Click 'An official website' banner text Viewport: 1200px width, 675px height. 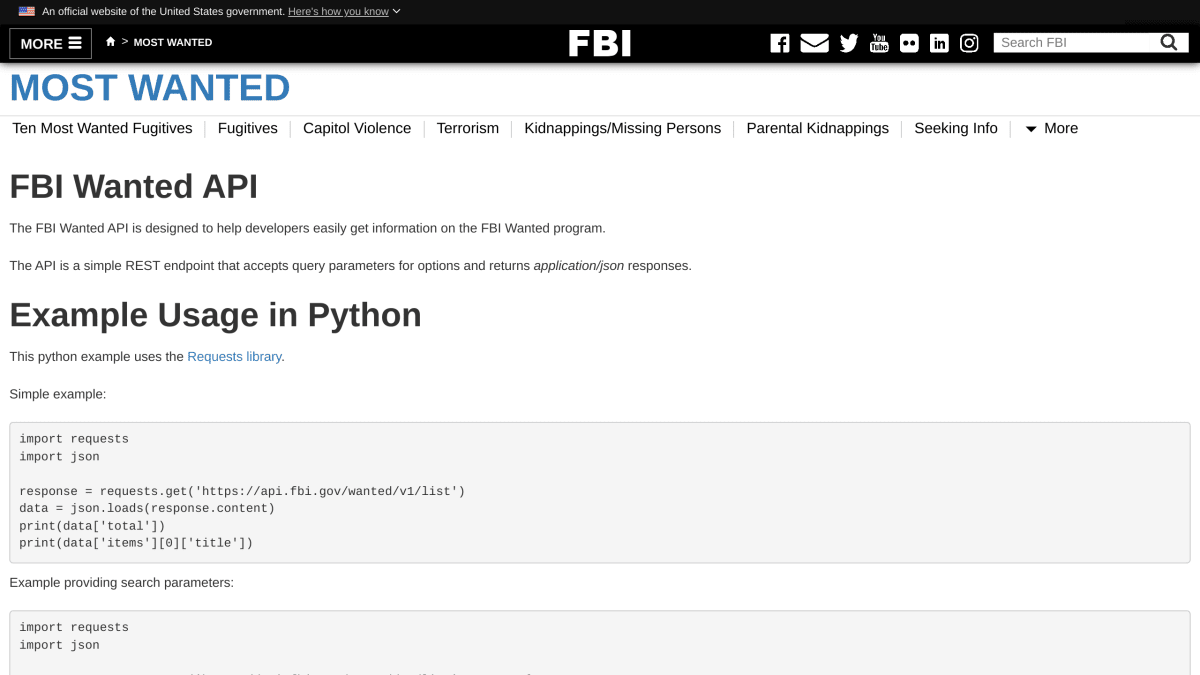163,11
